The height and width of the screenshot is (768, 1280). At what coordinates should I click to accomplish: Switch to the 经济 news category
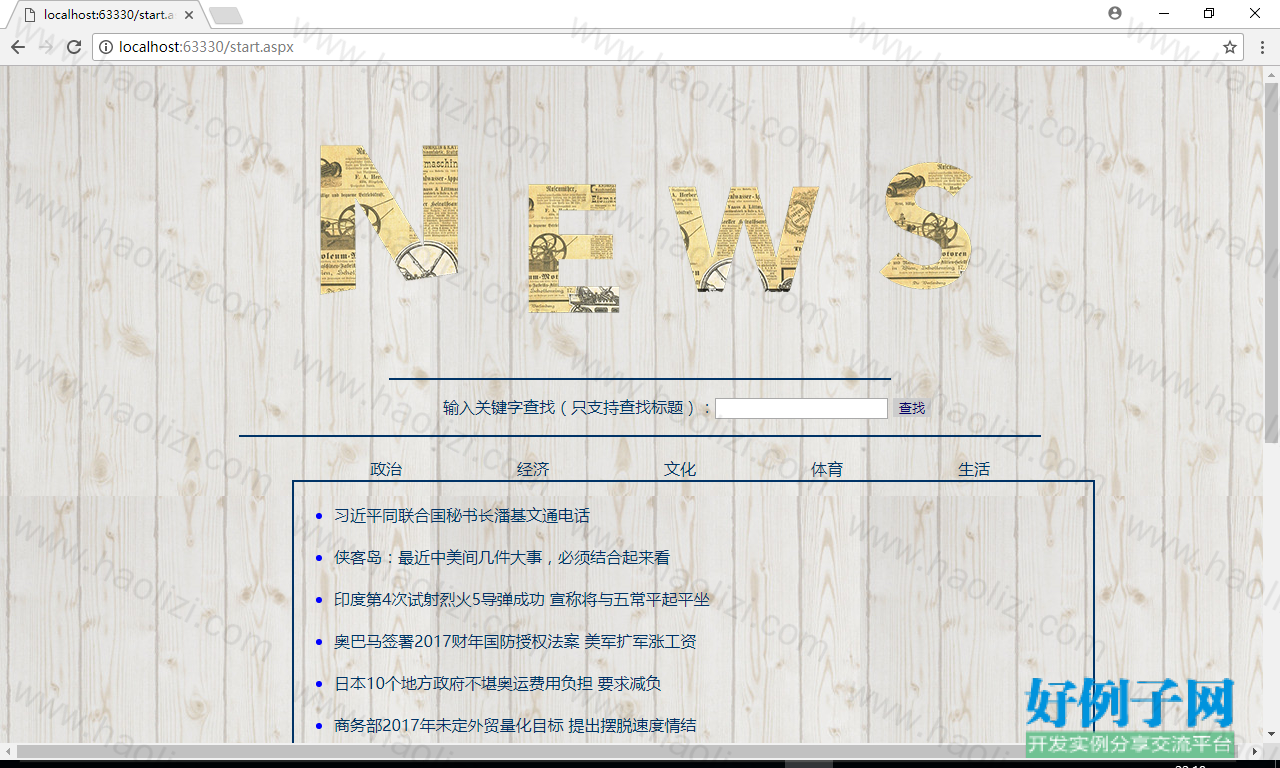pyautogui.click(x=533, y=469)
